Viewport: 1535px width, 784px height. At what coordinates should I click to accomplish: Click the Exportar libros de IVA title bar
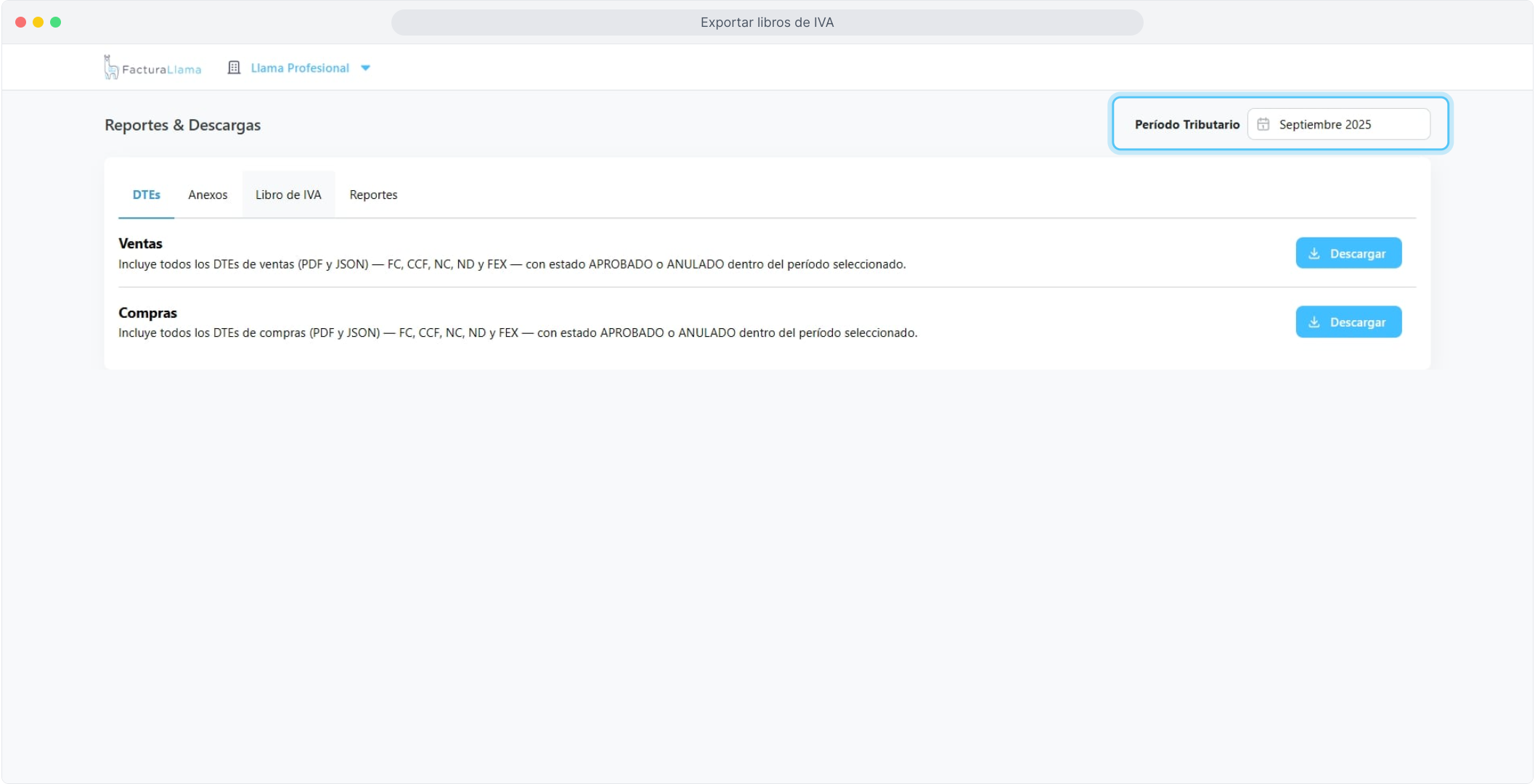click(767, 23)
